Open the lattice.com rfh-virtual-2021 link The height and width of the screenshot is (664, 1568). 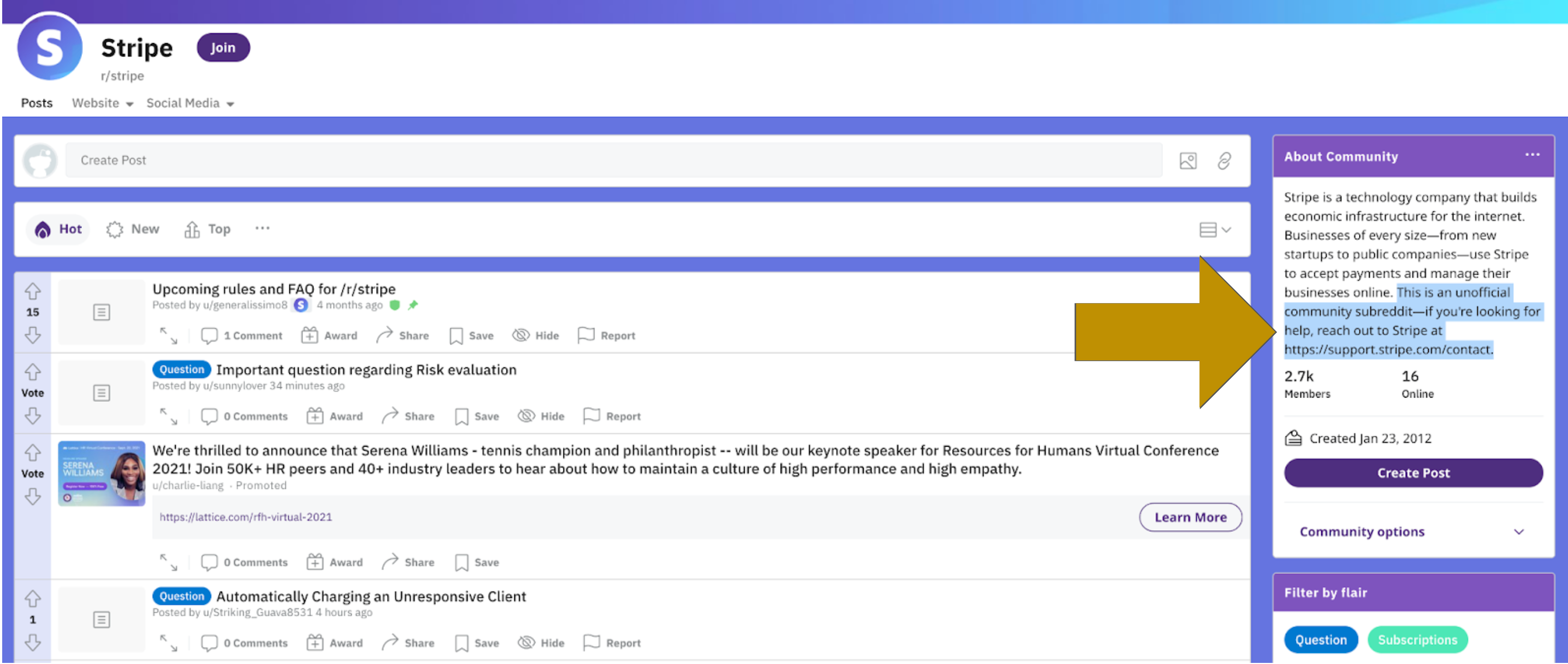tap(245, 517)
